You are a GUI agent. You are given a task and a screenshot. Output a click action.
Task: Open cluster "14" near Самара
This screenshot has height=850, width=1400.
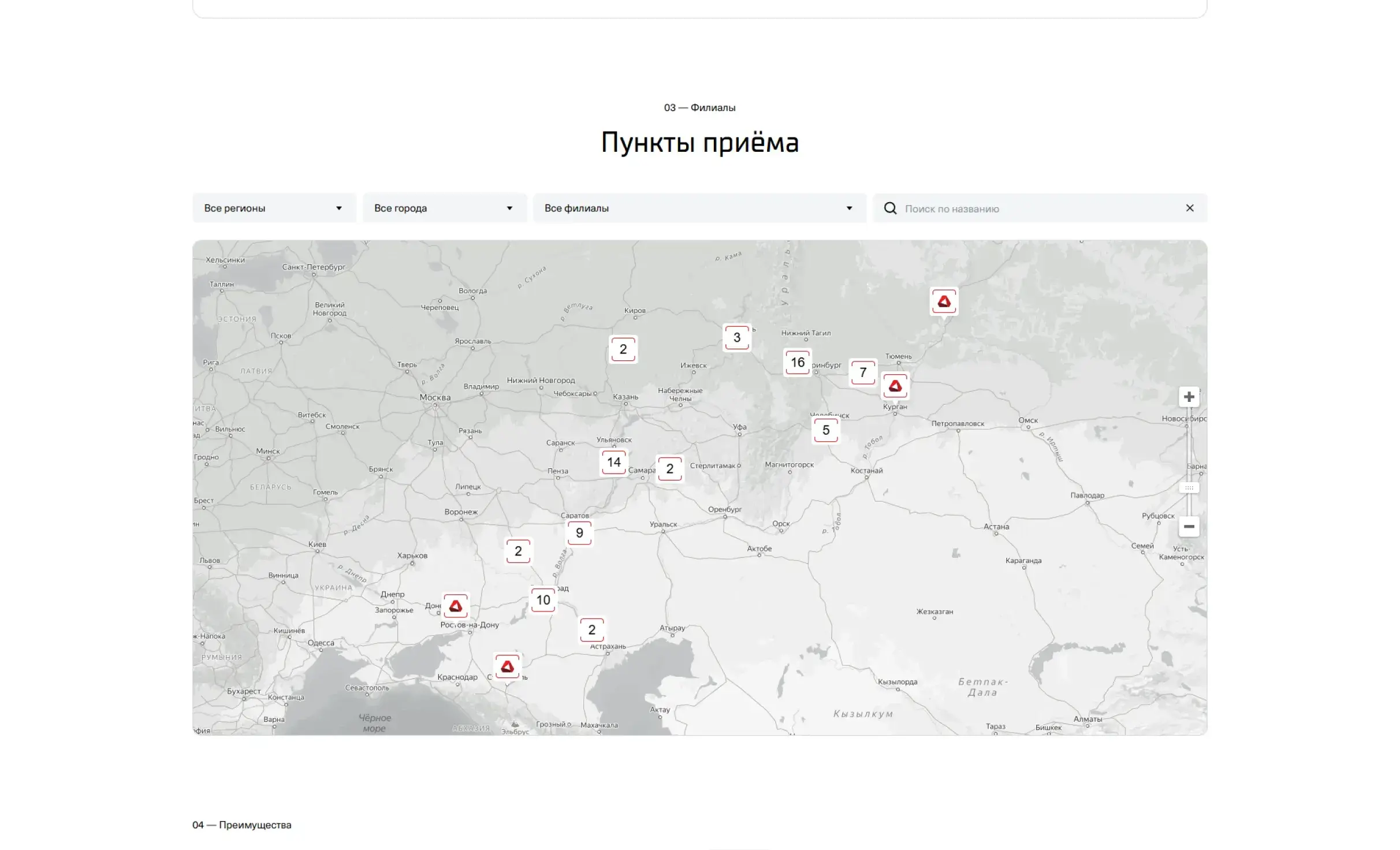click(x=613, y=462)
